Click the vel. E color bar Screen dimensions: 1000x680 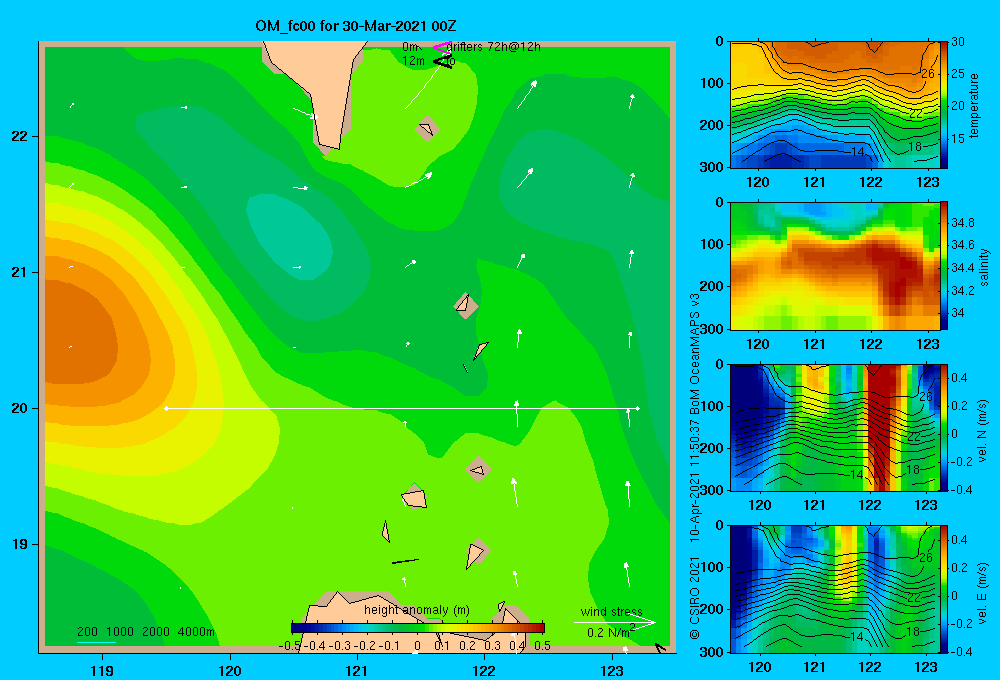point(944,589)
